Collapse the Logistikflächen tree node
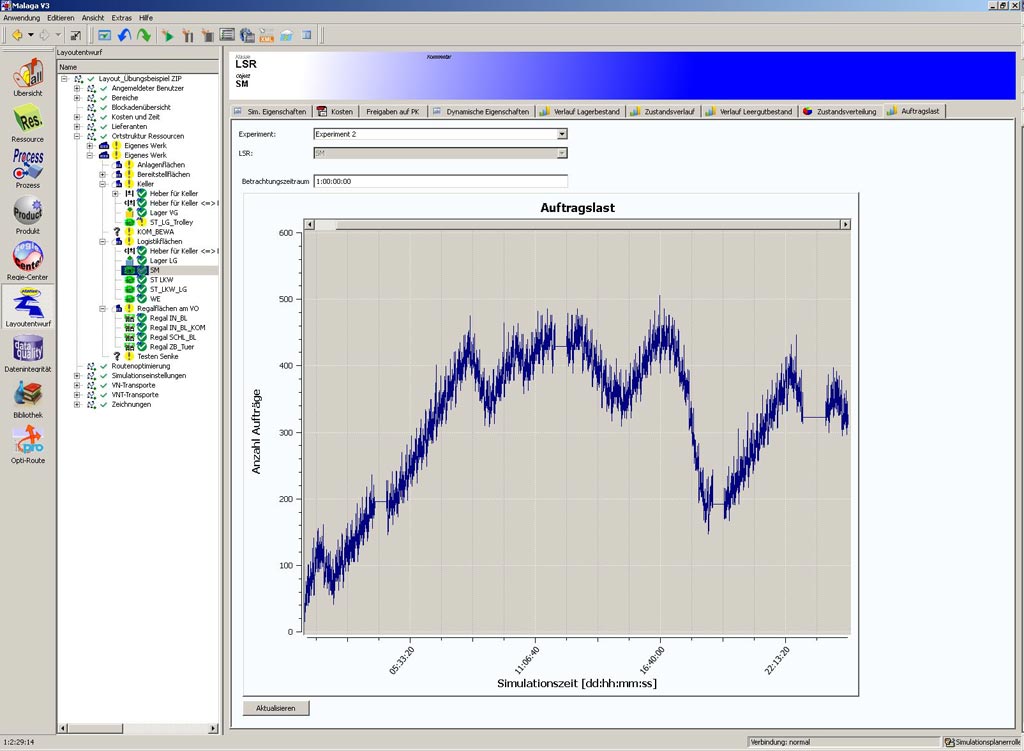The width and height of the screenshot is (1024, 751). click(x=103, y=241)
